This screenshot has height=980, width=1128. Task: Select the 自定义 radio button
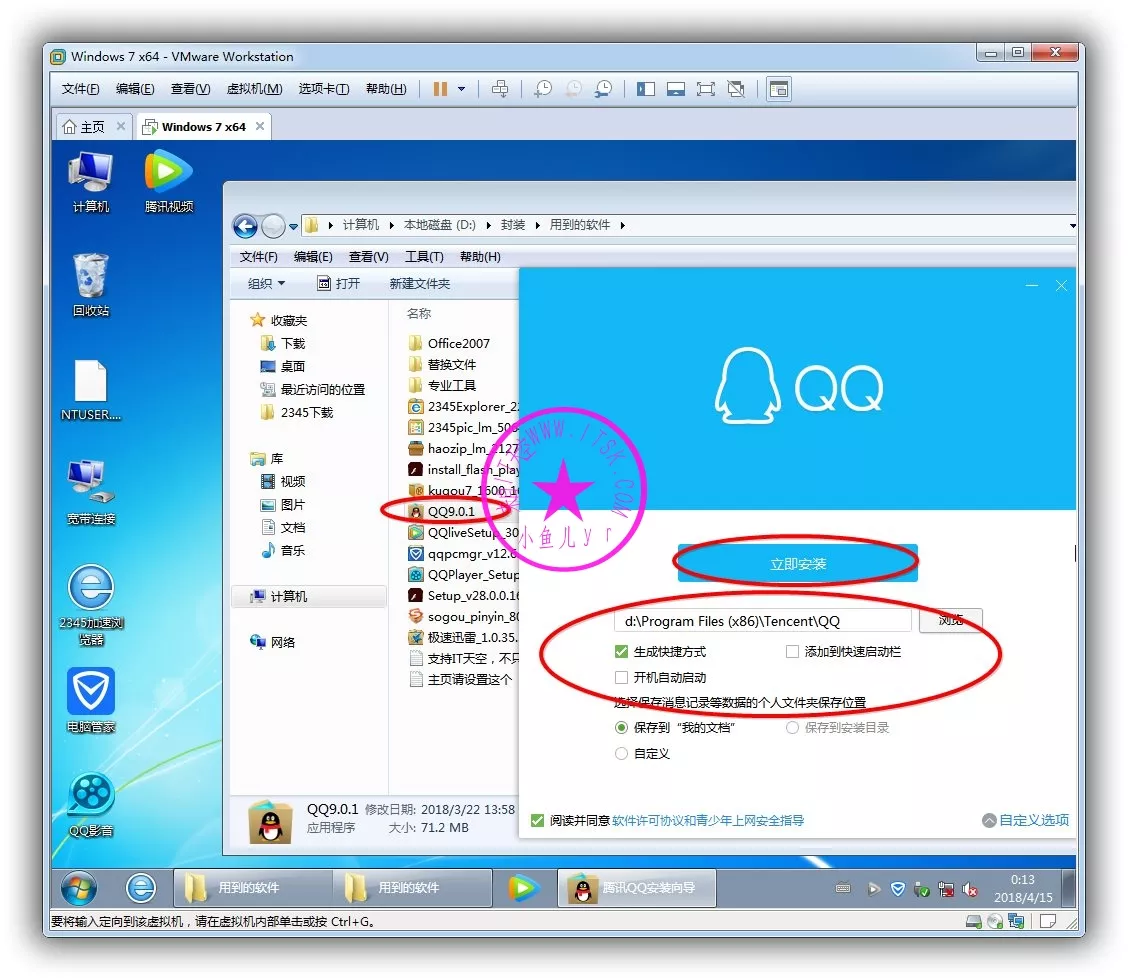click(x=622, y=754)
